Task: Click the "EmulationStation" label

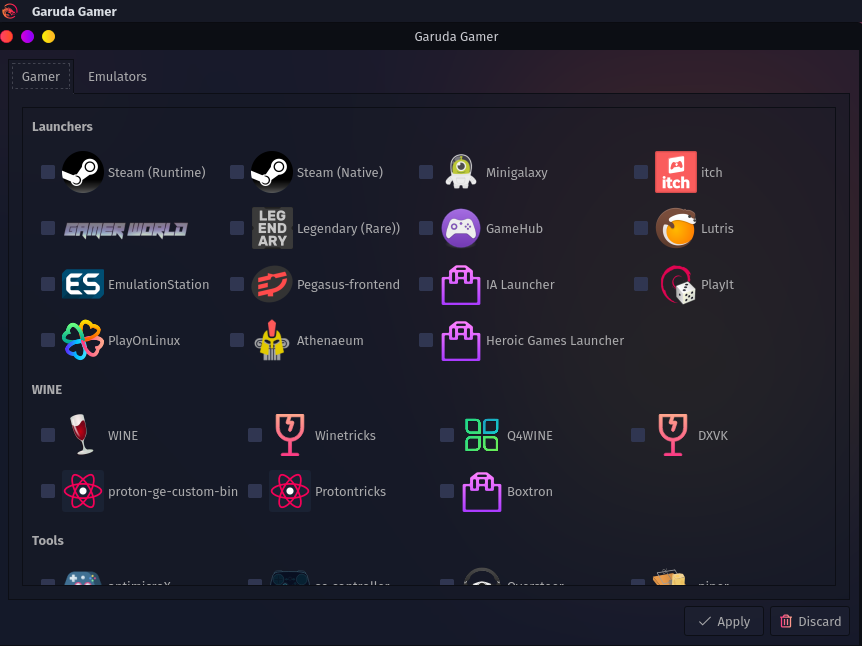Action: (158, 284)
